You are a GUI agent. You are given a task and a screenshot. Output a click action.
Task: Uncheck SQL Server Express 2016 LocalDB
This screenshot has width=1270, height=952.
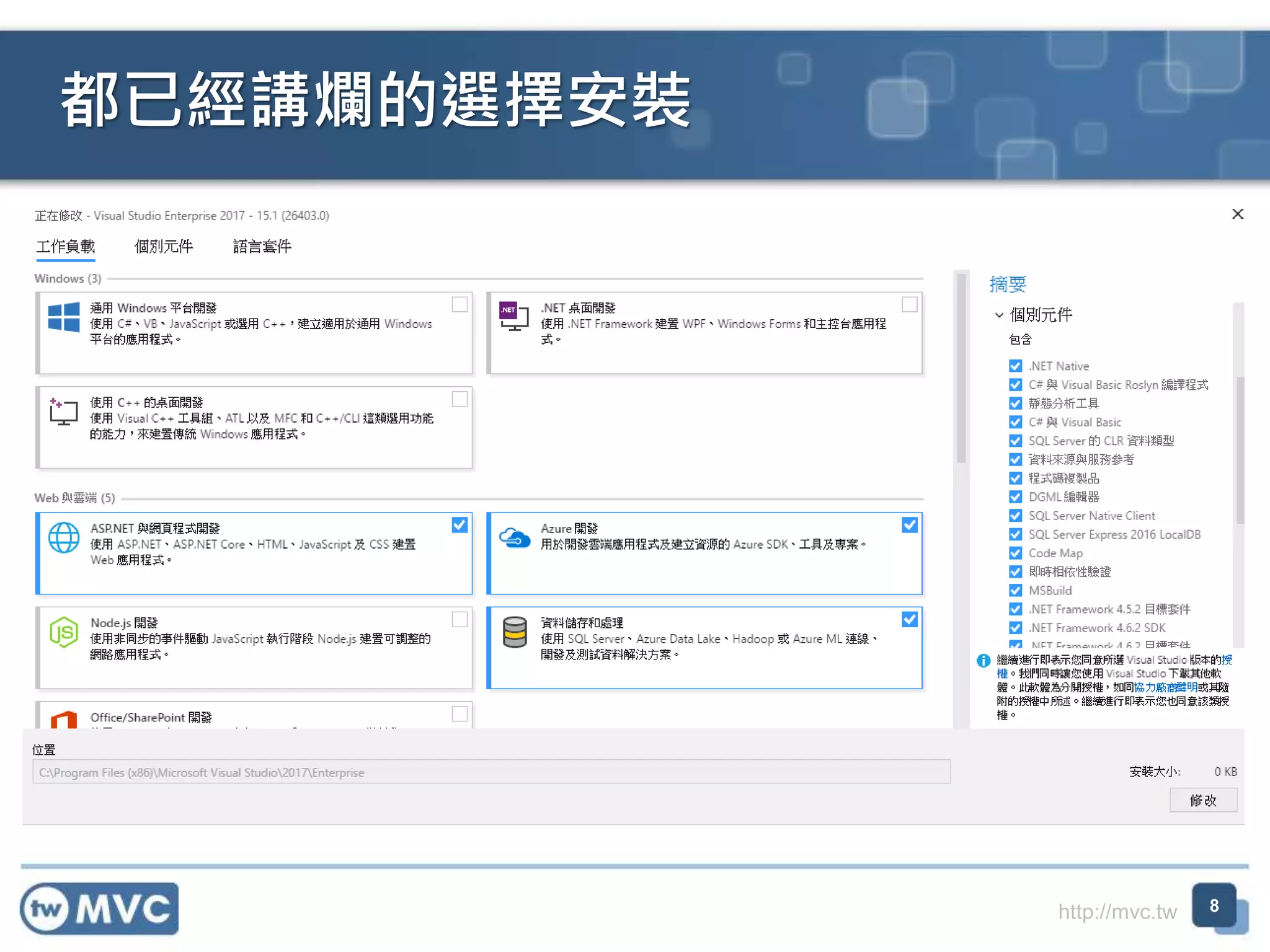[1015, 534]
